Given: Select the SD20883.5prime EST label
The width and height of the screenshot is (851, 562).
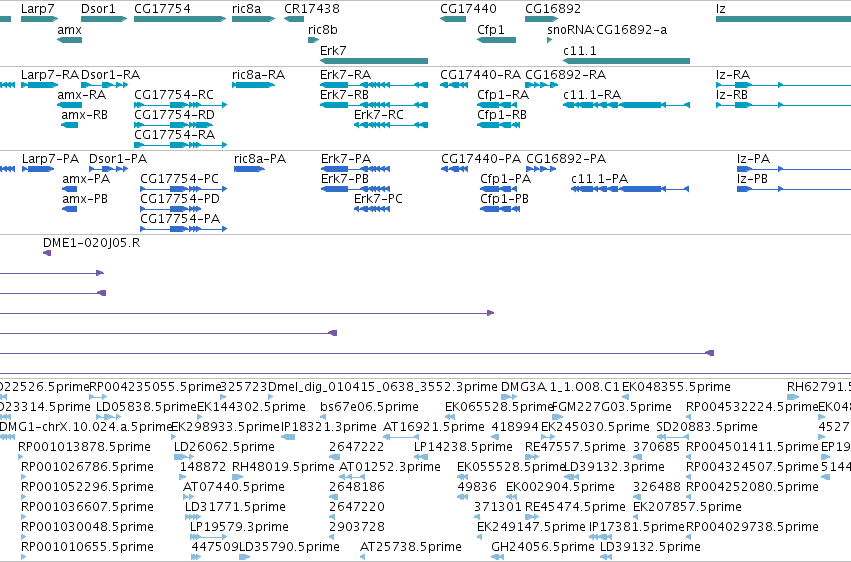Looking at the screenshot, I should [707, 427].
